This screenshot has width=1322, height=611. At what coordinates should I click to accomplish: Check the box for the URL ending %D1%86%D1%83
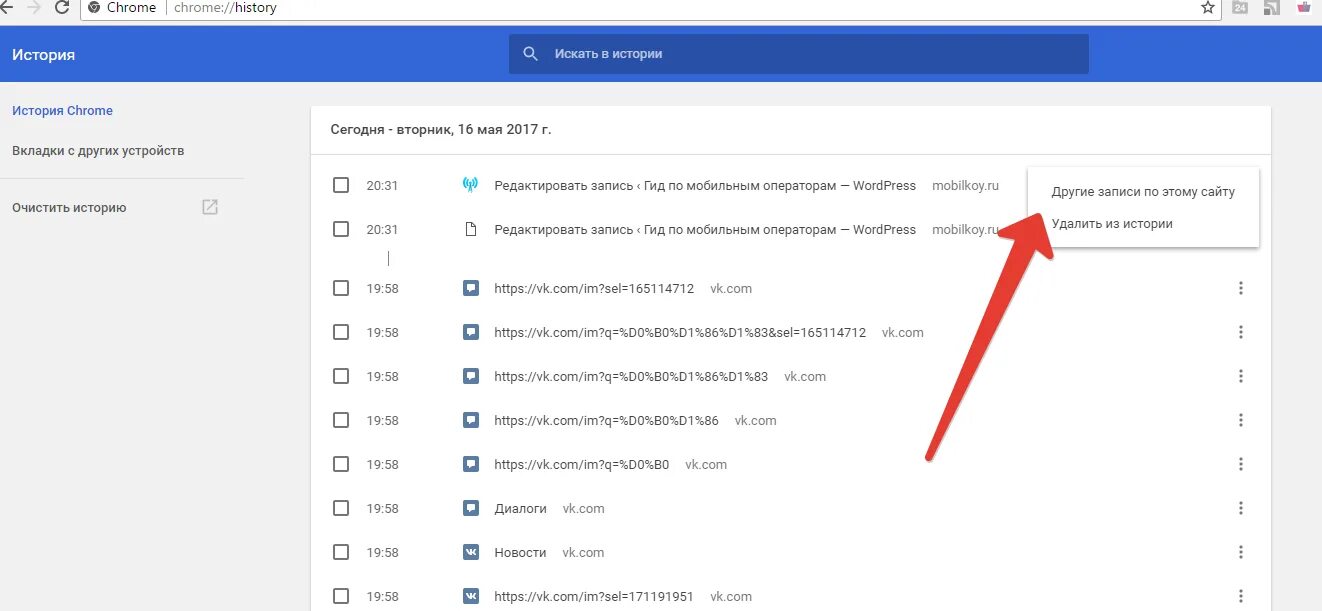(341, 376)
